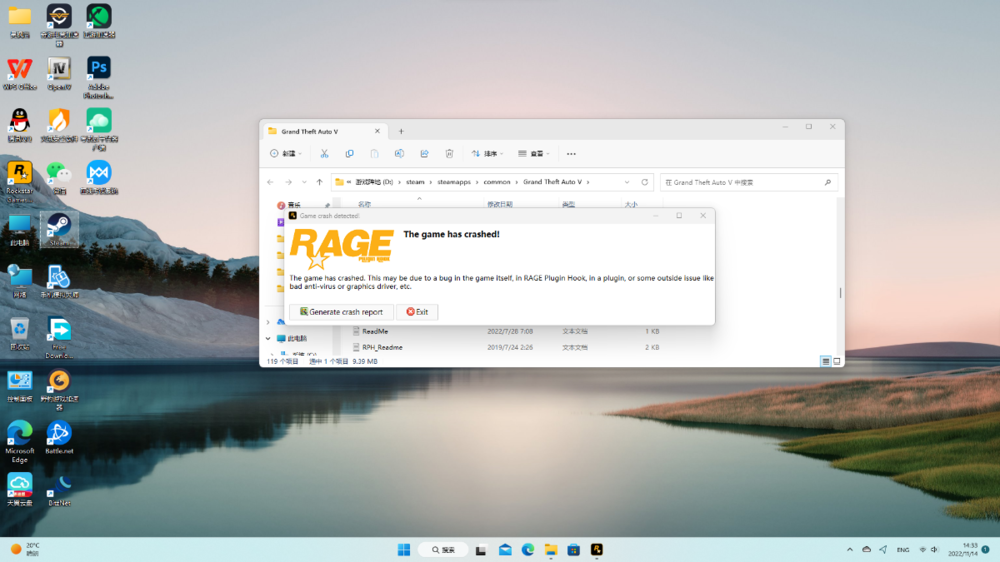Click the Delete trash icon in Explorer toolbar
The image size is (1000, 562).
[x=449, y=154]
